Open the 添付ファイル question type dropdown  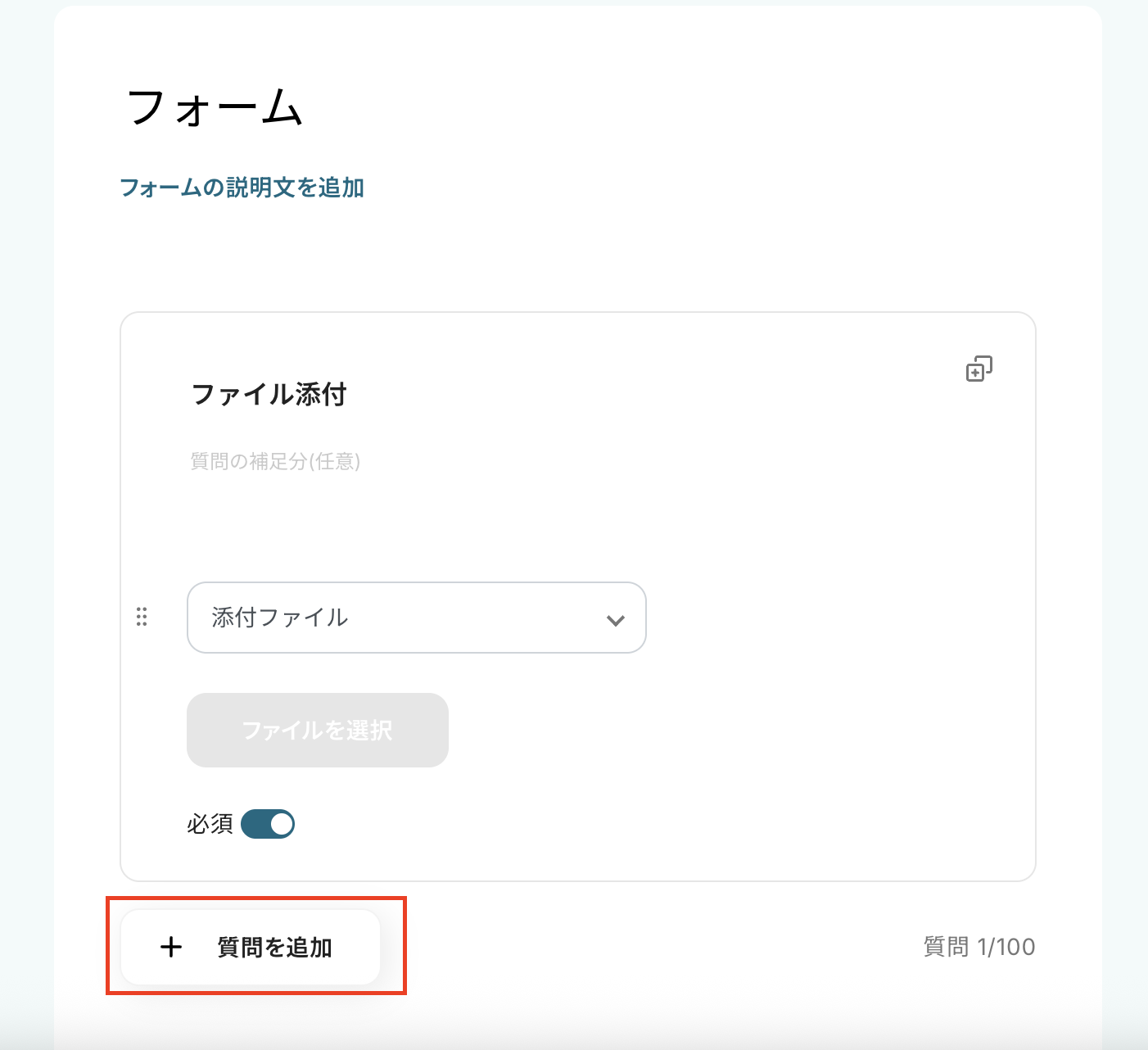point(416,618)
